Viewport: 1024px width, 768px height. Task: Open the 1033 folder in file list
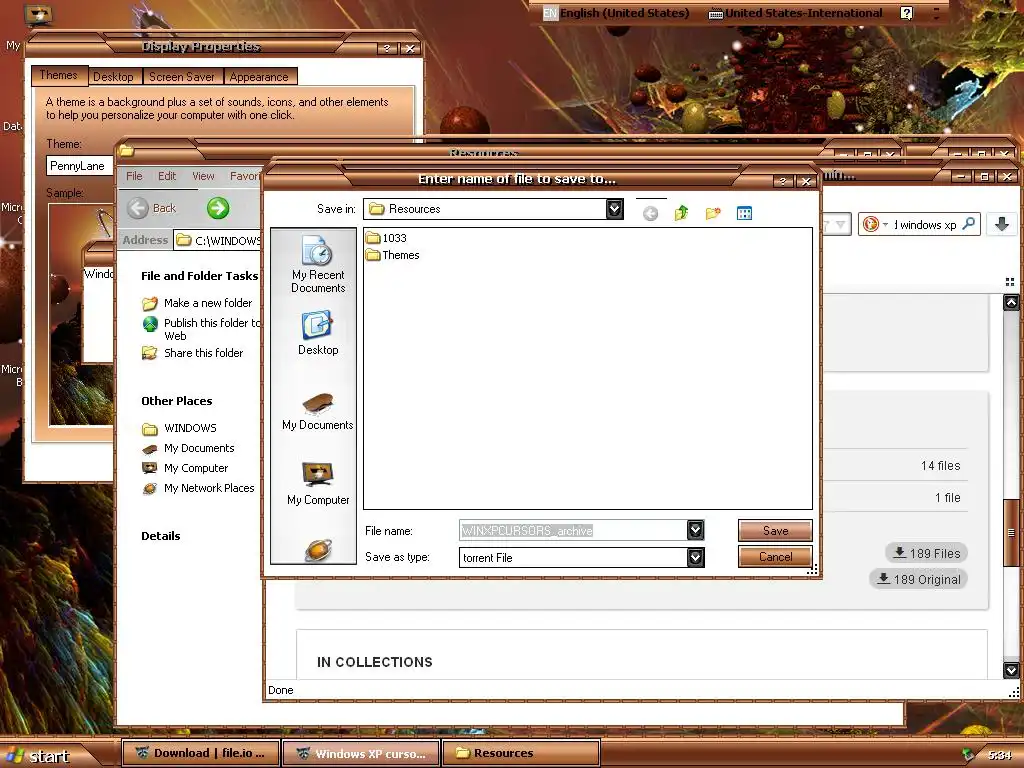coord(387,238)
